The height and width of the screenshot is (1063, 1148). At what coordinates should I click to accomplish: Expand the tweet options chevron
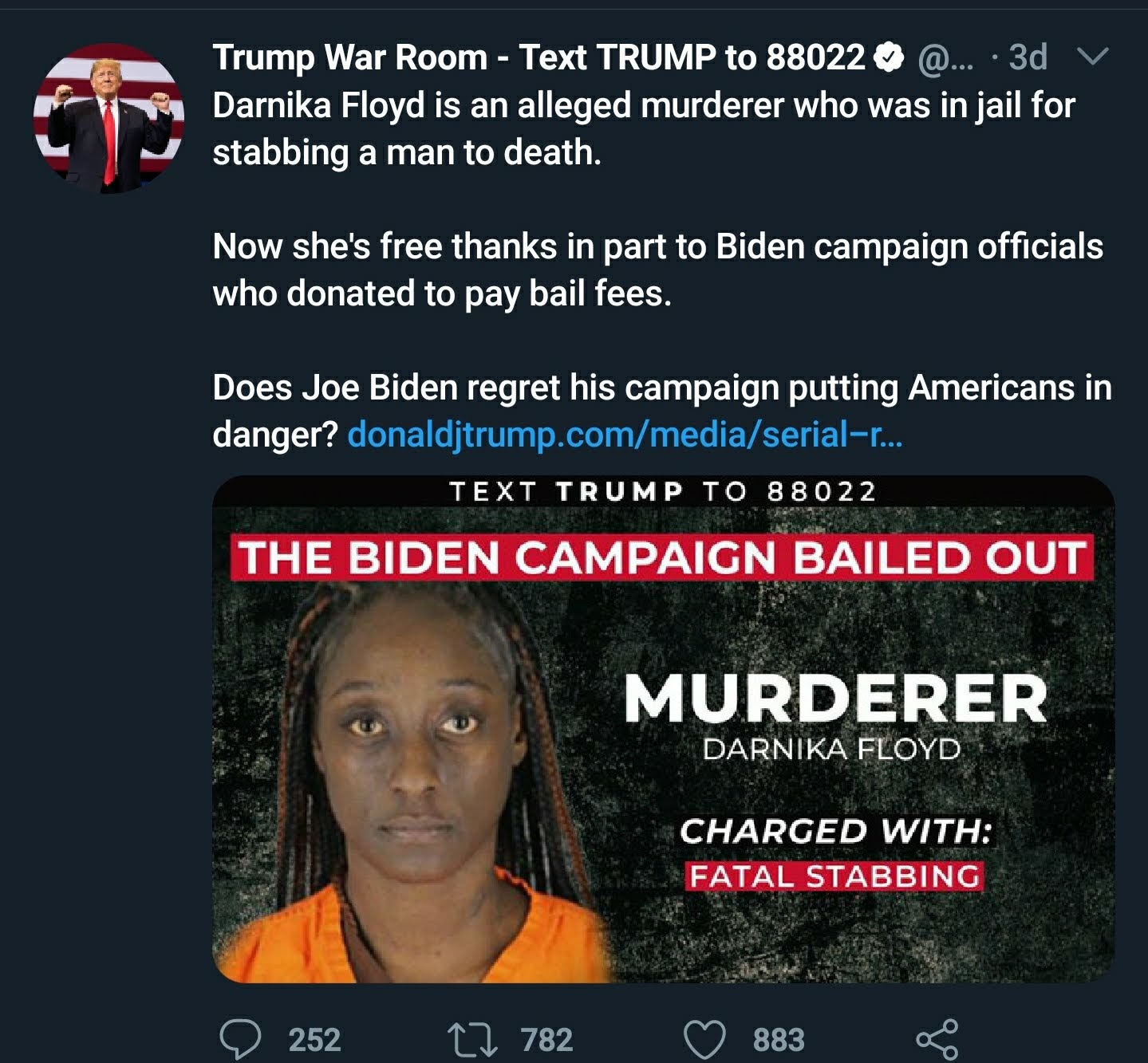pos(1092,56)
